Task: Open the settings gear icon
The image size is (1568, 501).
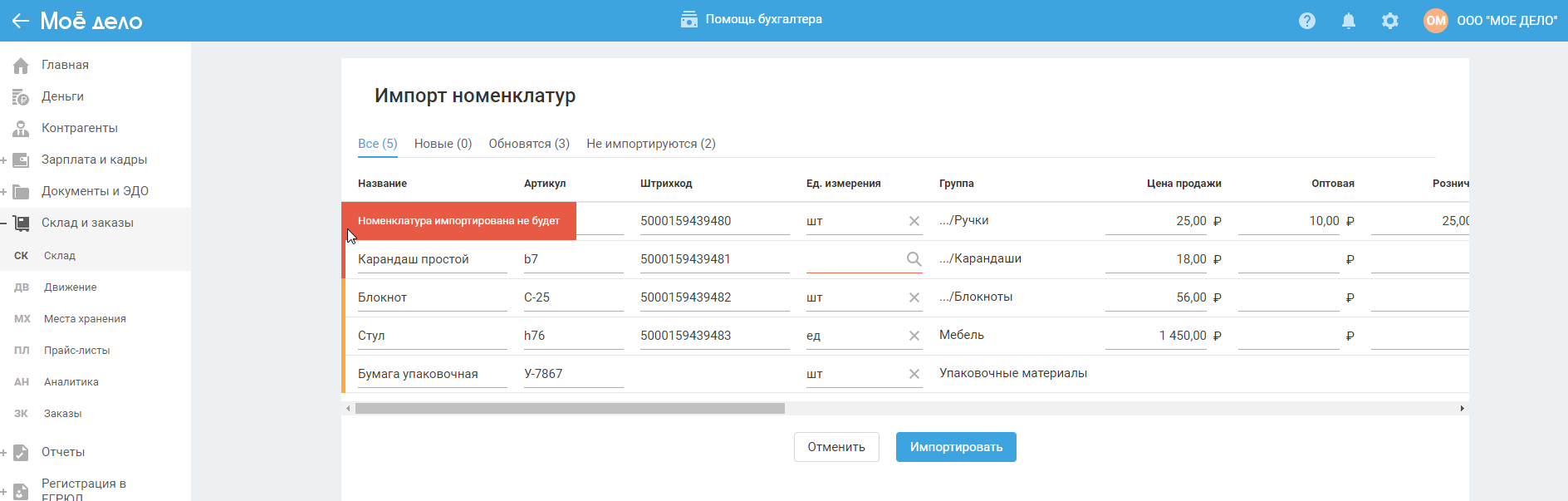Action: [1390, 21]
